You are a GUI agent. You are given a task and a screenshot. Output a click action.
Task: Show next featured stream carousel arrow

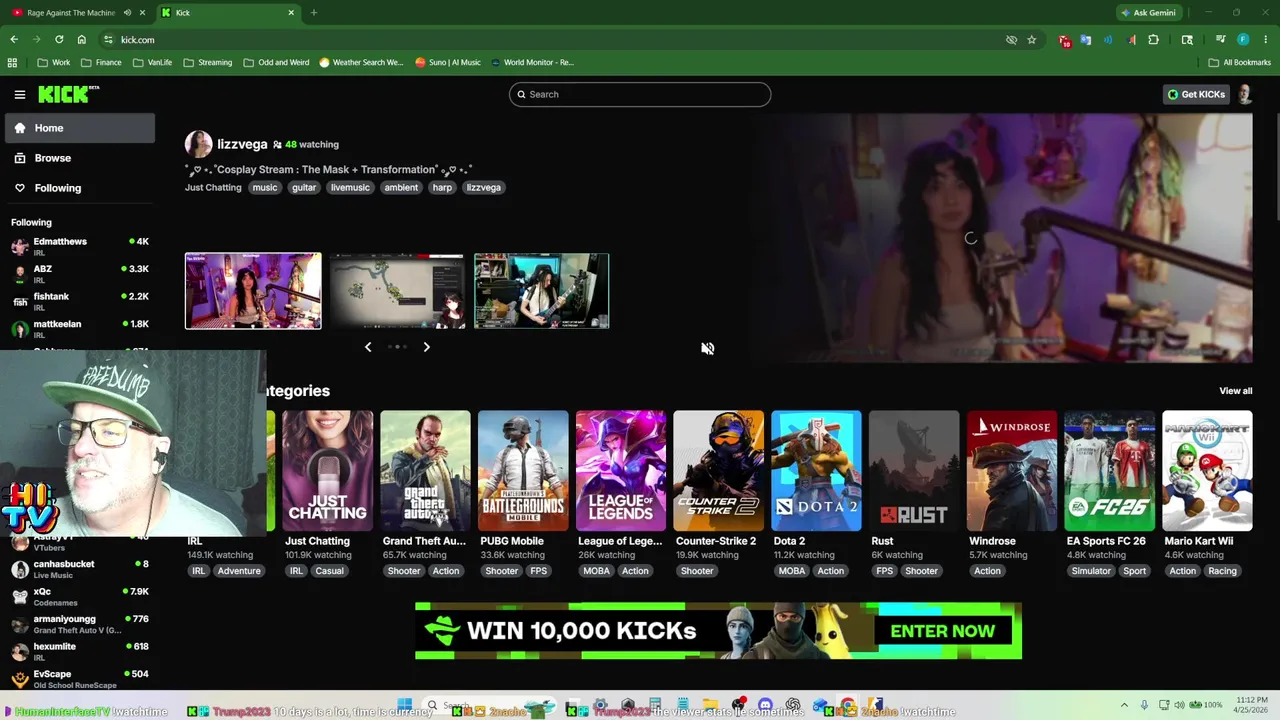[x=426, y=347]
